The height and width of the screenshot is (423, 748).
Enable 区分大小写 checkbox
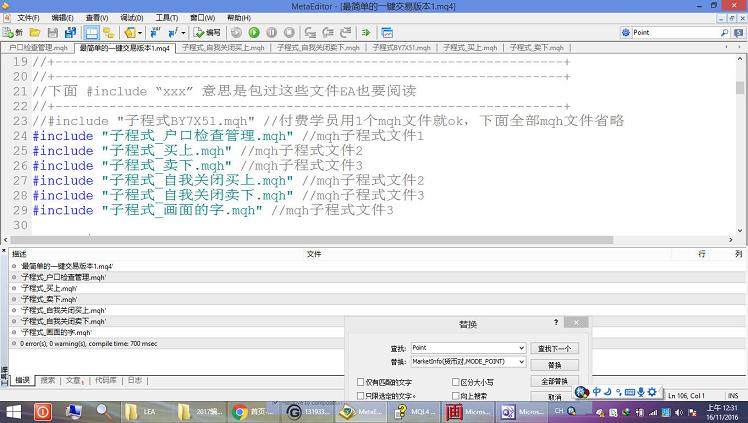[x=456, y=382]
